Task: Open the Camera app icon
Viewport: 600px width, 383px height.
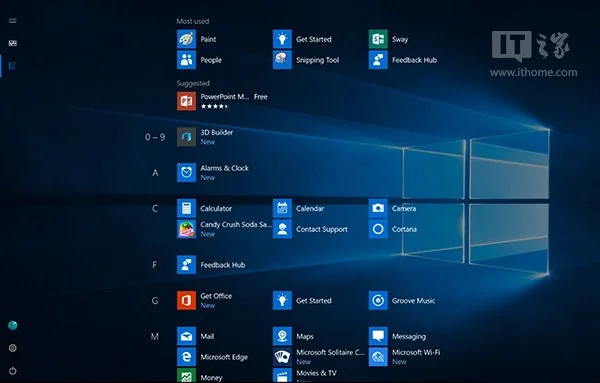Action: click(378, 208)
